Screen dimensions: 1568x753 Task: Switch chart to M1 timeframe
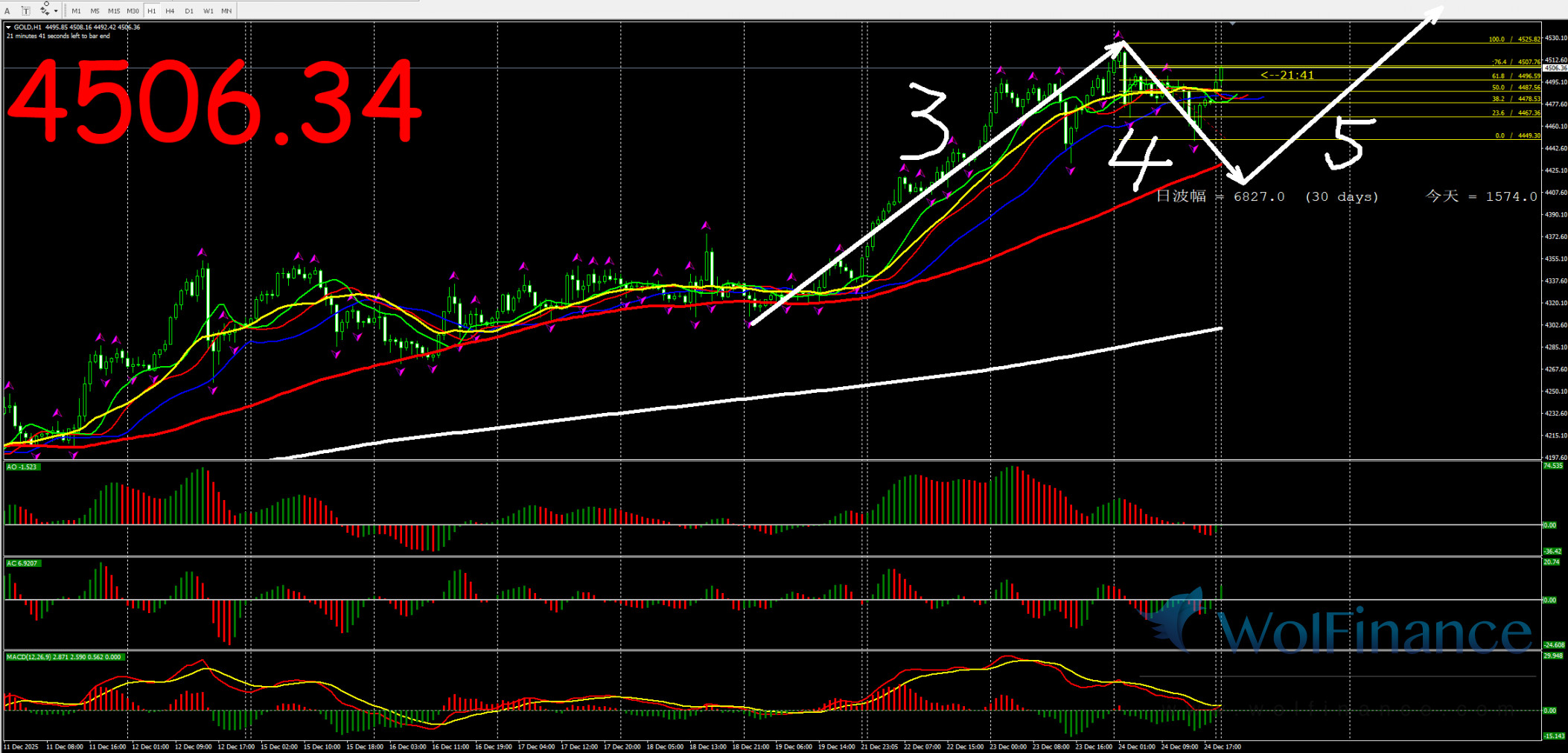76,11
